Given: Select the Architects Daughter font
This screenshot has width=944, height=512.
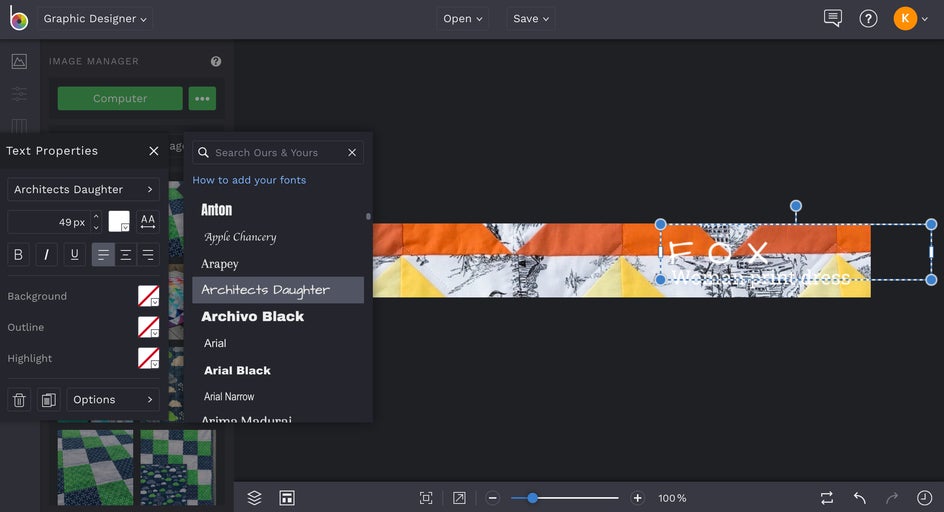Looking at the screenshot, I should click(x=278, y=290).
